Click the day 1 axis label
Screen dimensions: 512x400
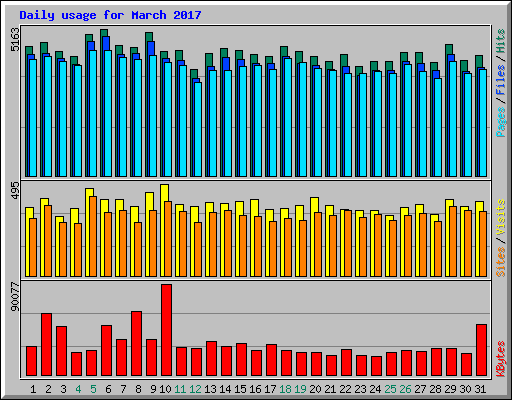[x=33, y=389]
